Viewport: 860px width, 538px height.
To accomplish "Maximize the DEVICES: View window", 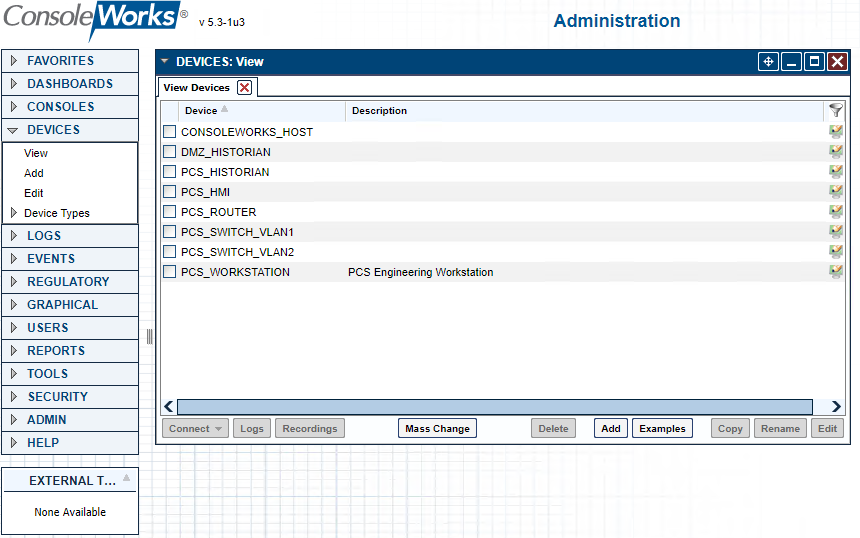I will [x=814, y=61].
